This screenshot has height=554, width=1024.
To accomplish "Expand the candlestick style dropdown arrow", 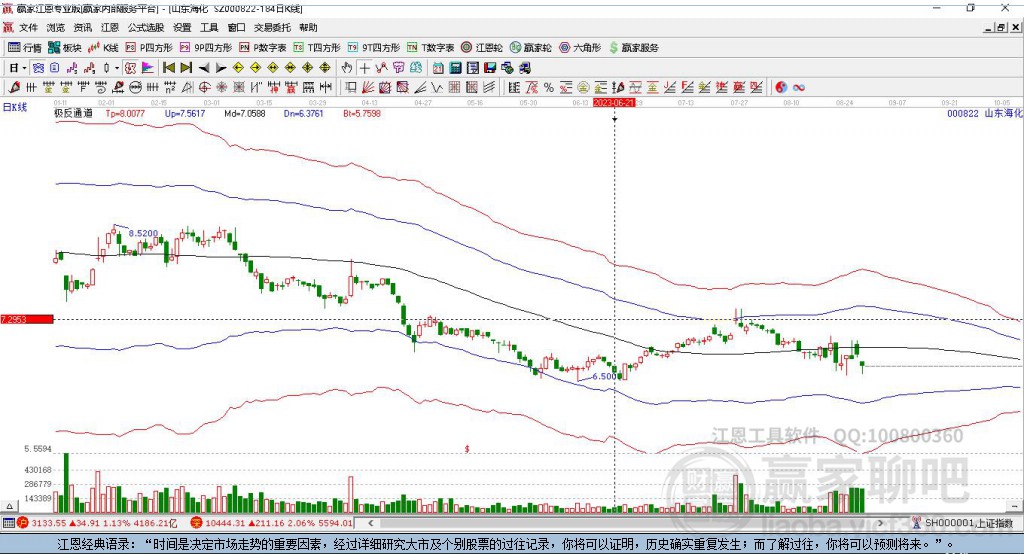I will (117, 68).
